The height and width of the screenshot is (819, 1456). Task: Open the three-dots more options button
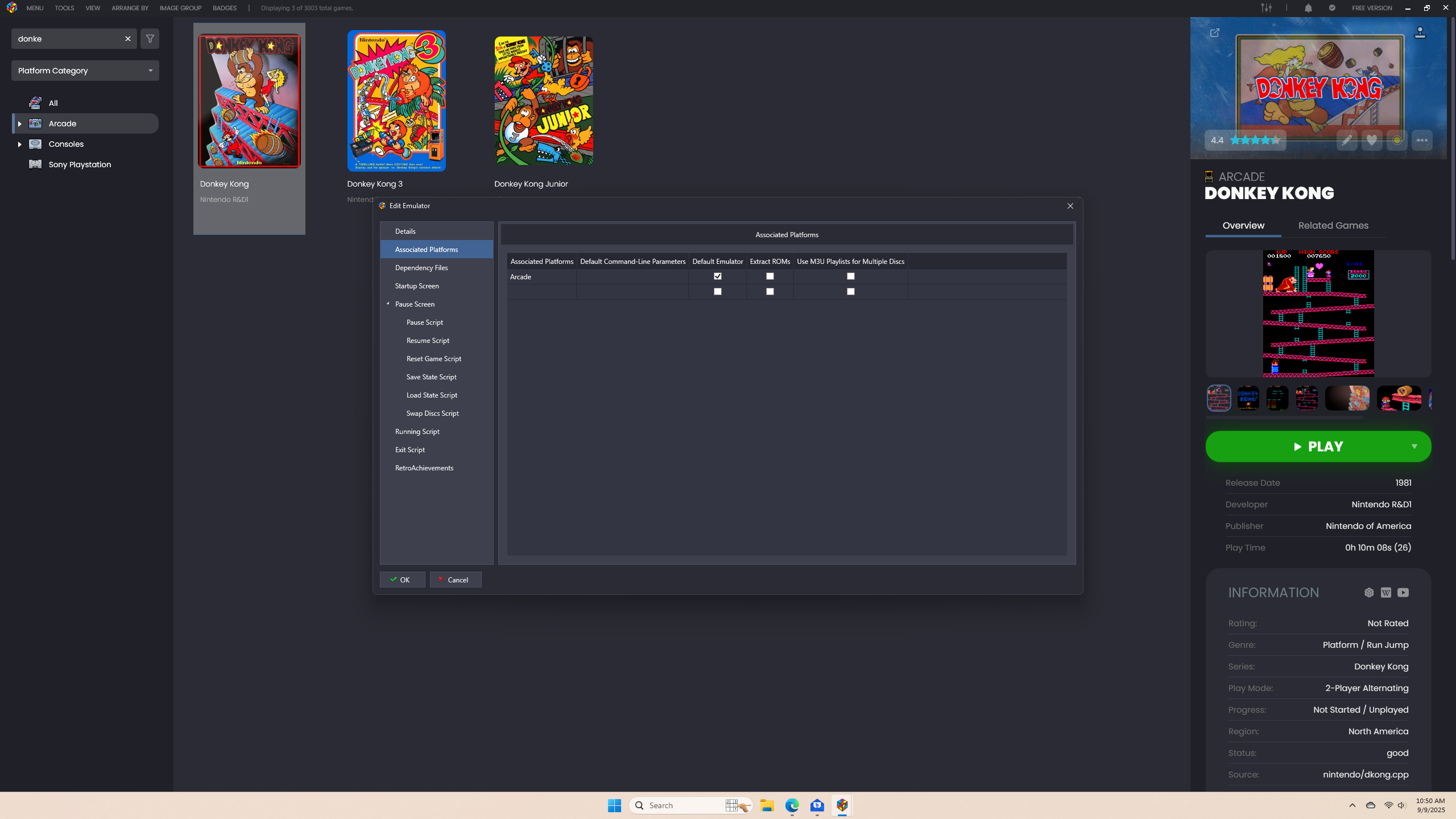(1422, 140)
